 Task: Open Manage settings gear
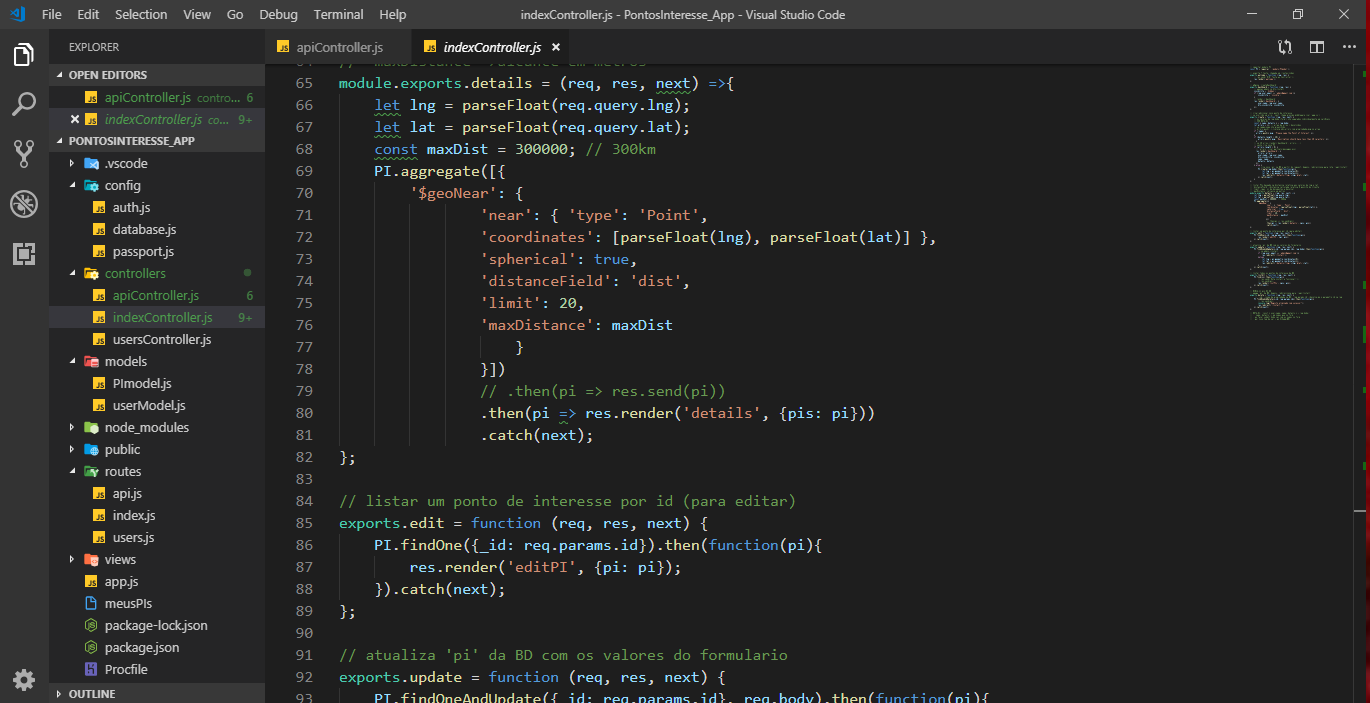click(x=24, y=680)
